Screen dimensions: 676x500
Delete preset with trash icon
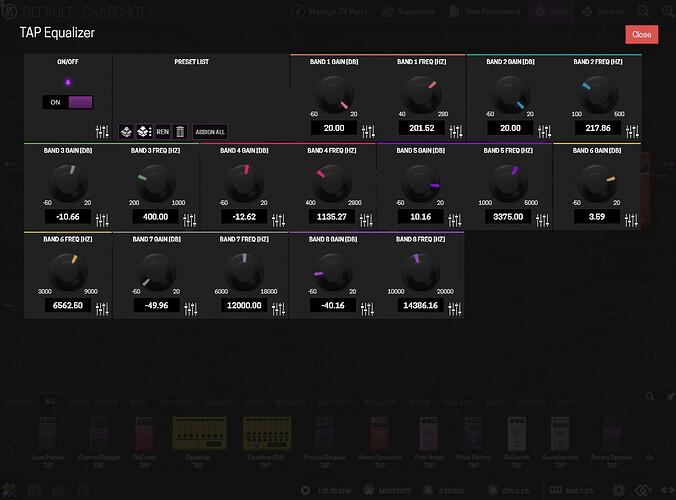pyautogui.click(x=180, y=131)
